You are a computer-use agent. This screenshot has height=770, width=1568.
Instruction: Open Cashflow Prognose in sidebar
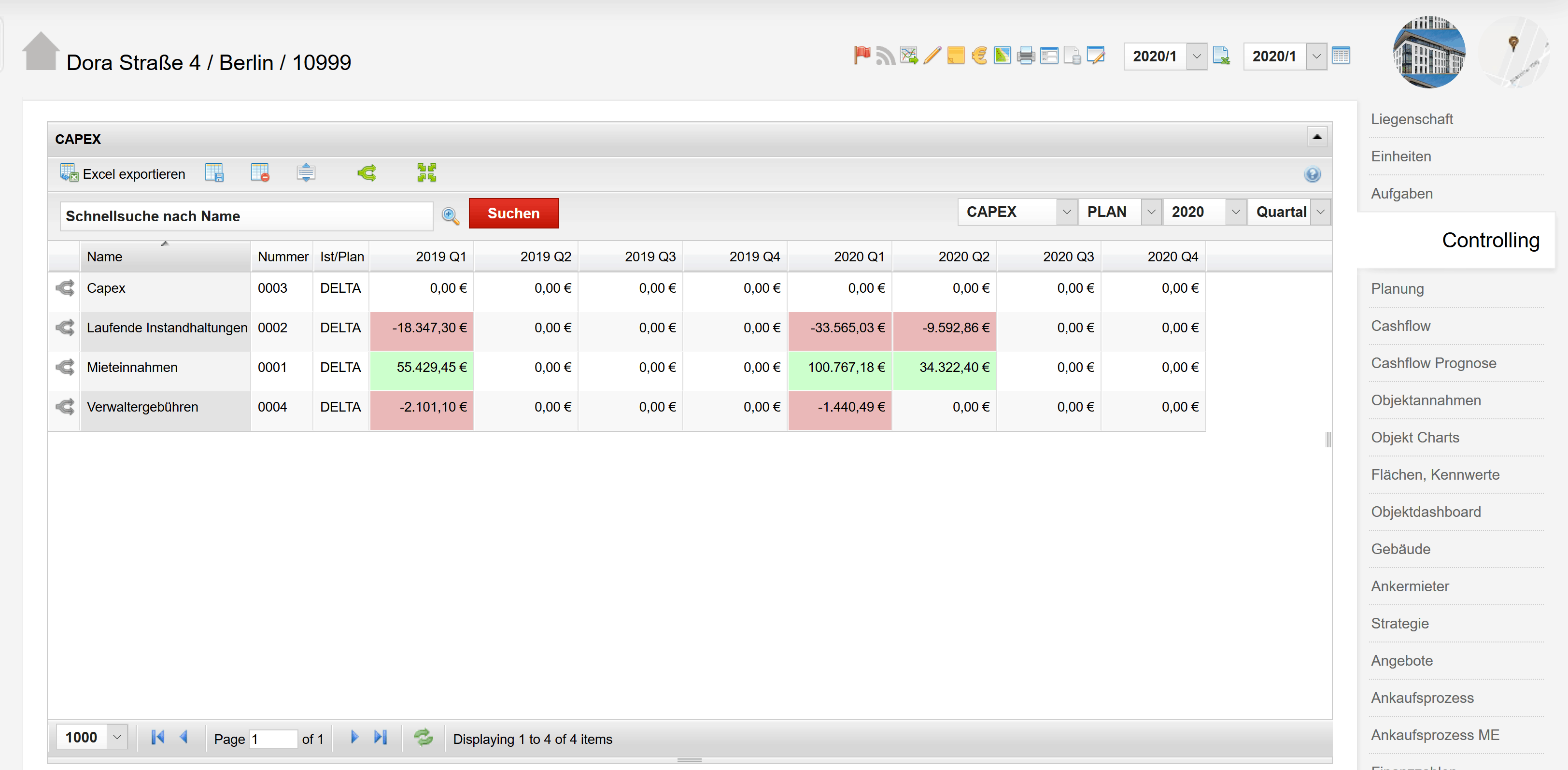tap(1433, 363)
